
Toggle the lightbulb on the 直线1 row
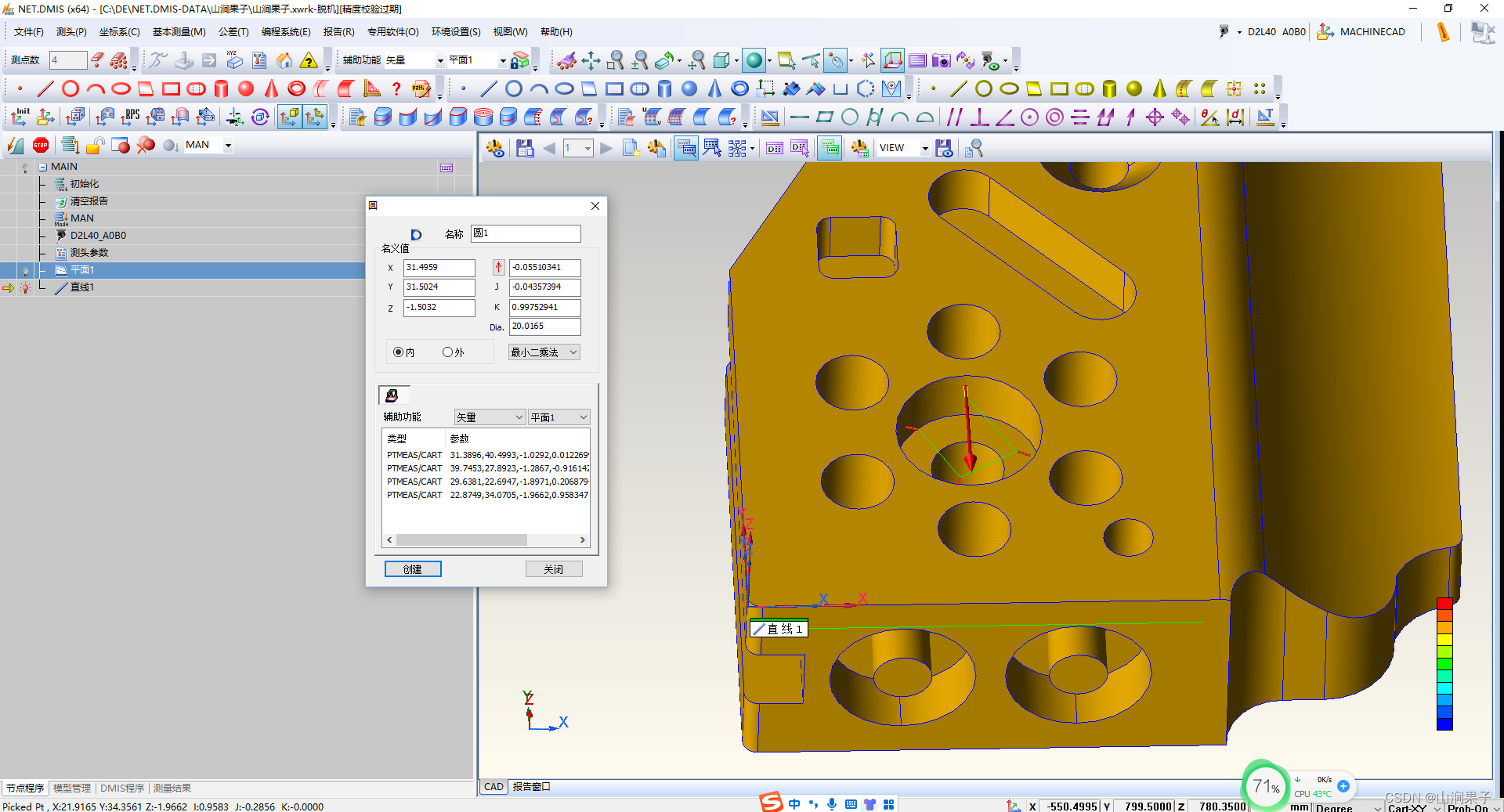25,288
